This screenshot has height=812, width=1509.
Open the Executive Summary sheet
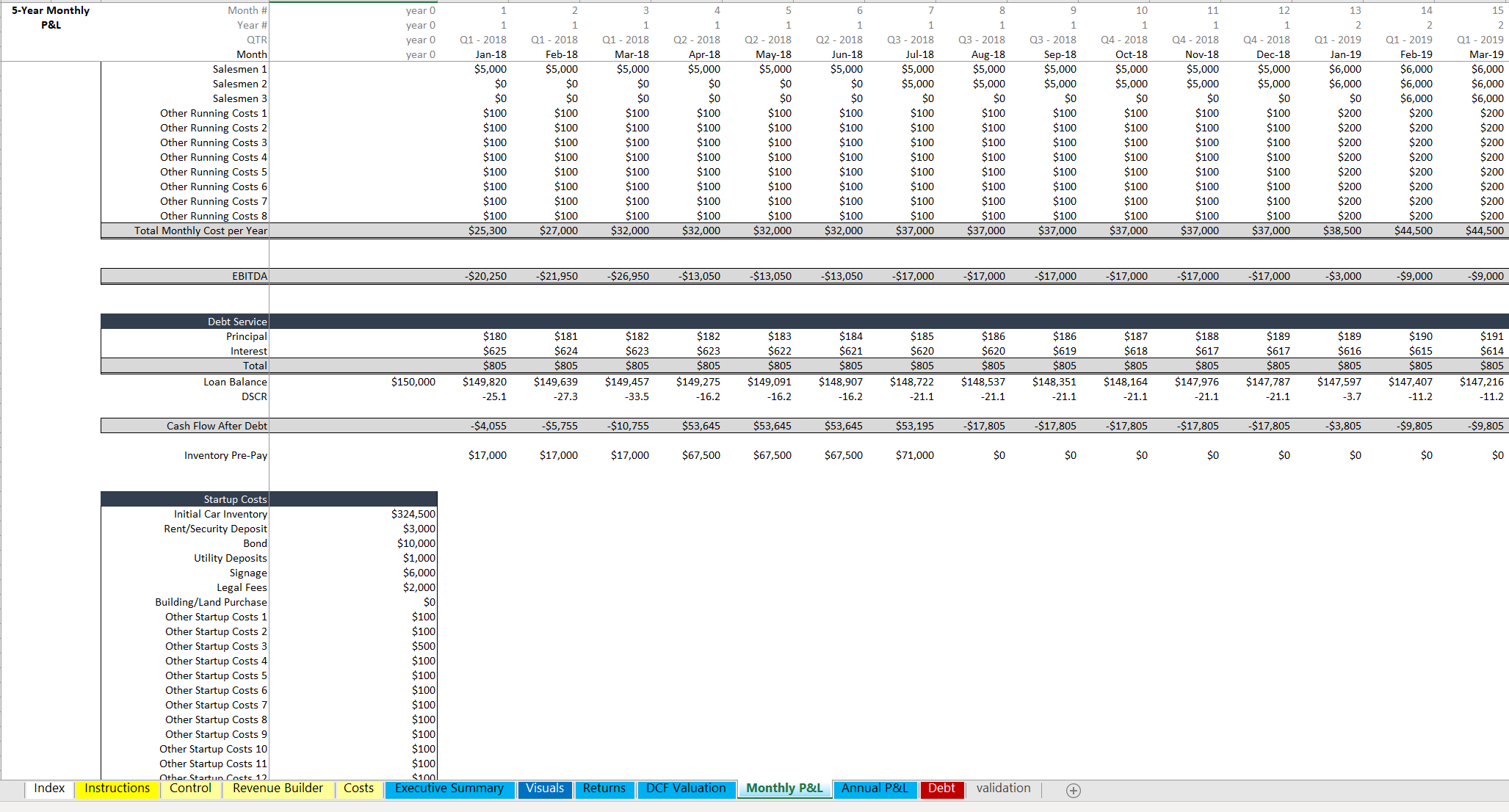(449, 789)
